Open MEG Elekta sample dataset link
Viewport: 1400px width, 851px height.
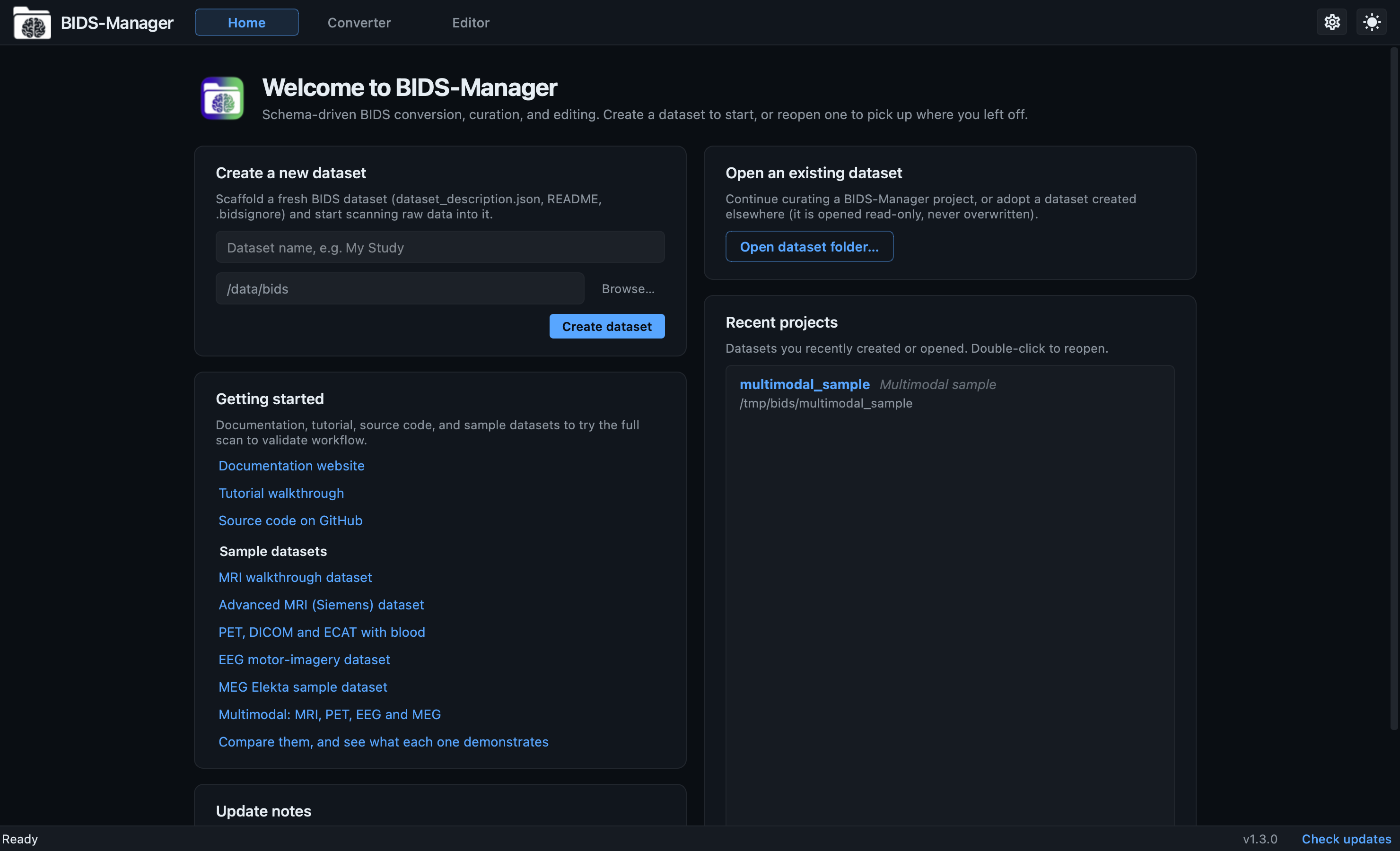(x=303, y=687)
